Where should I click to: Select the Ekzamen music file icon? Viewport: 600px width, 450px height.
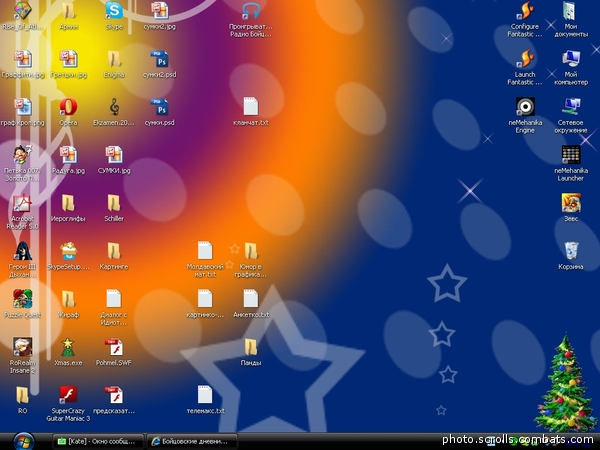pos(114,107)
